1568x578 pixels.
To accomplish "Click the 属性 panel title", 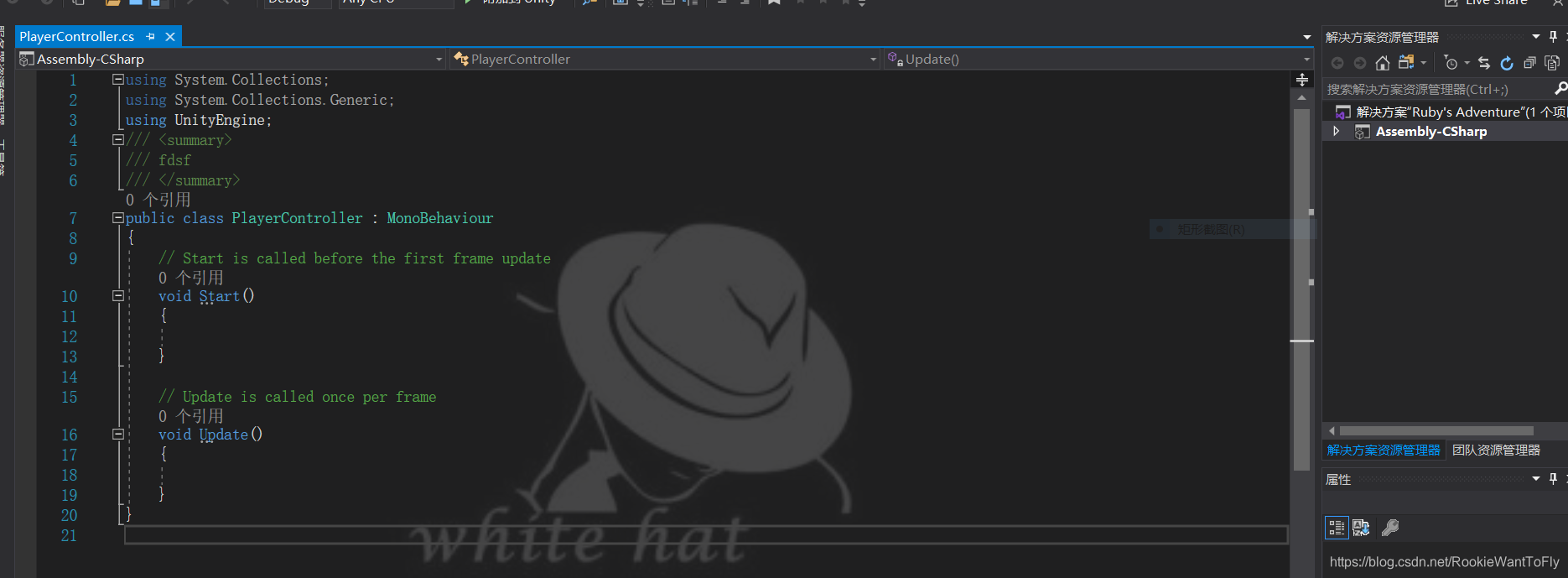I will [x=1338, y=479].
